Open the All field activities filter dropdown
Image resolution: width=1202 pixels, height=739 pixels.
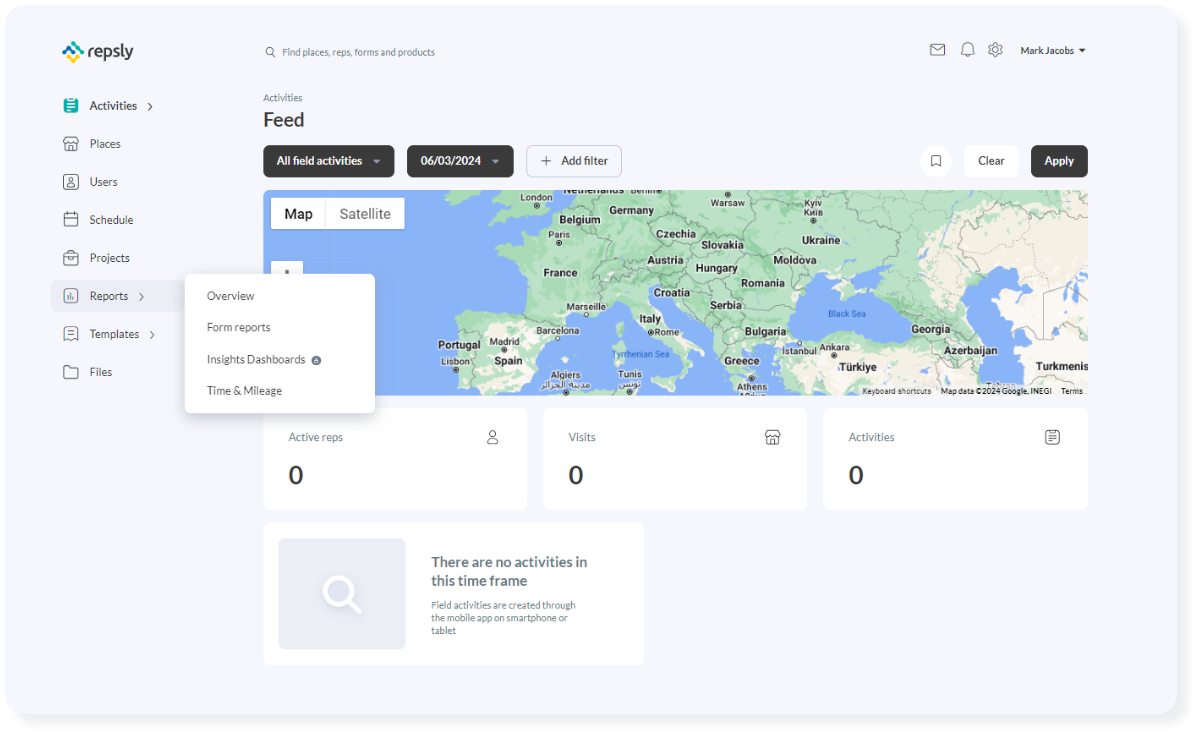click(328, 161)
